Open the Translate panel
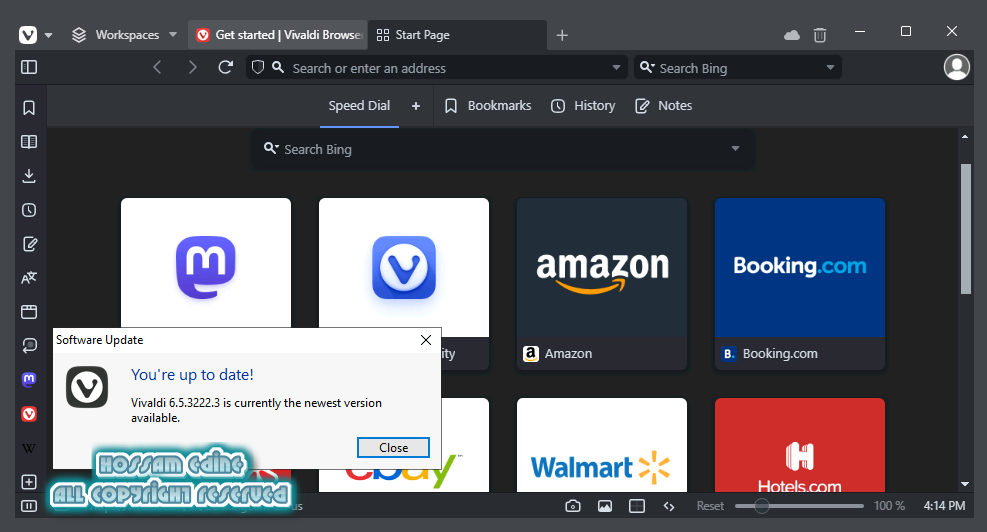The width and height of the screenshot is (987, 532). (29, 278)
